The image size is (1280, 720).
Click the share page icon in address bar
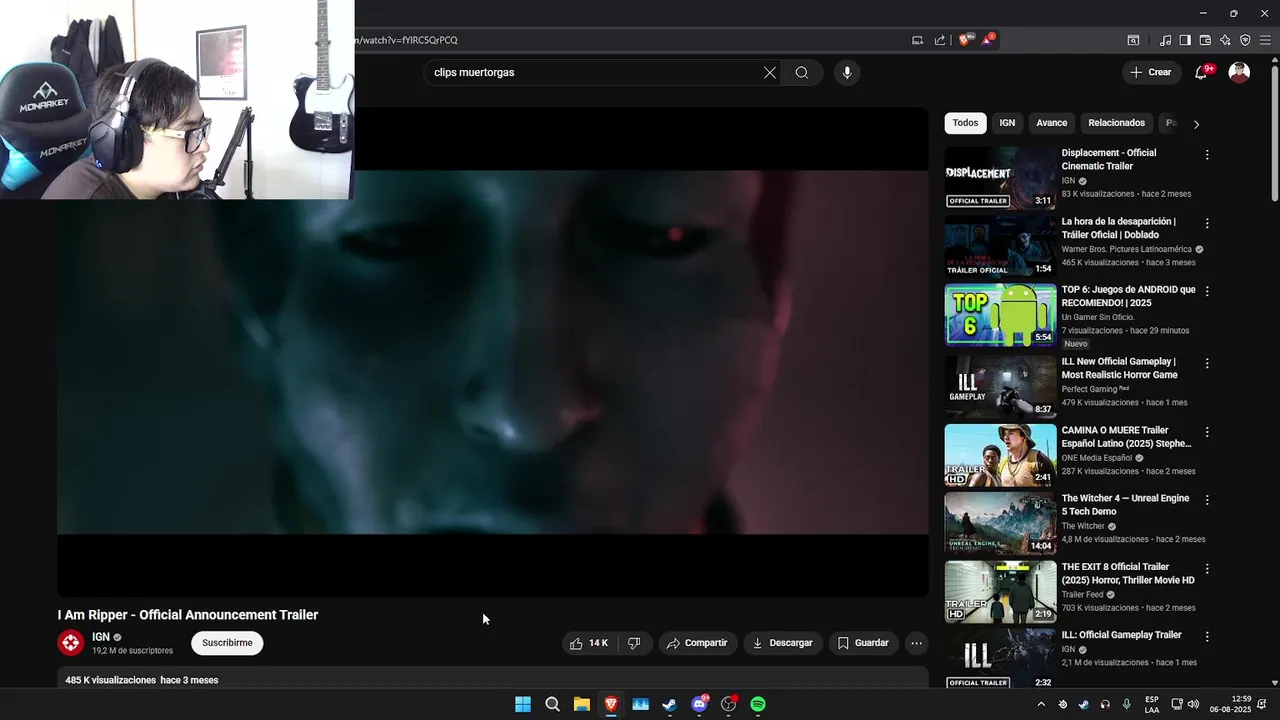(x=940, y=40)
